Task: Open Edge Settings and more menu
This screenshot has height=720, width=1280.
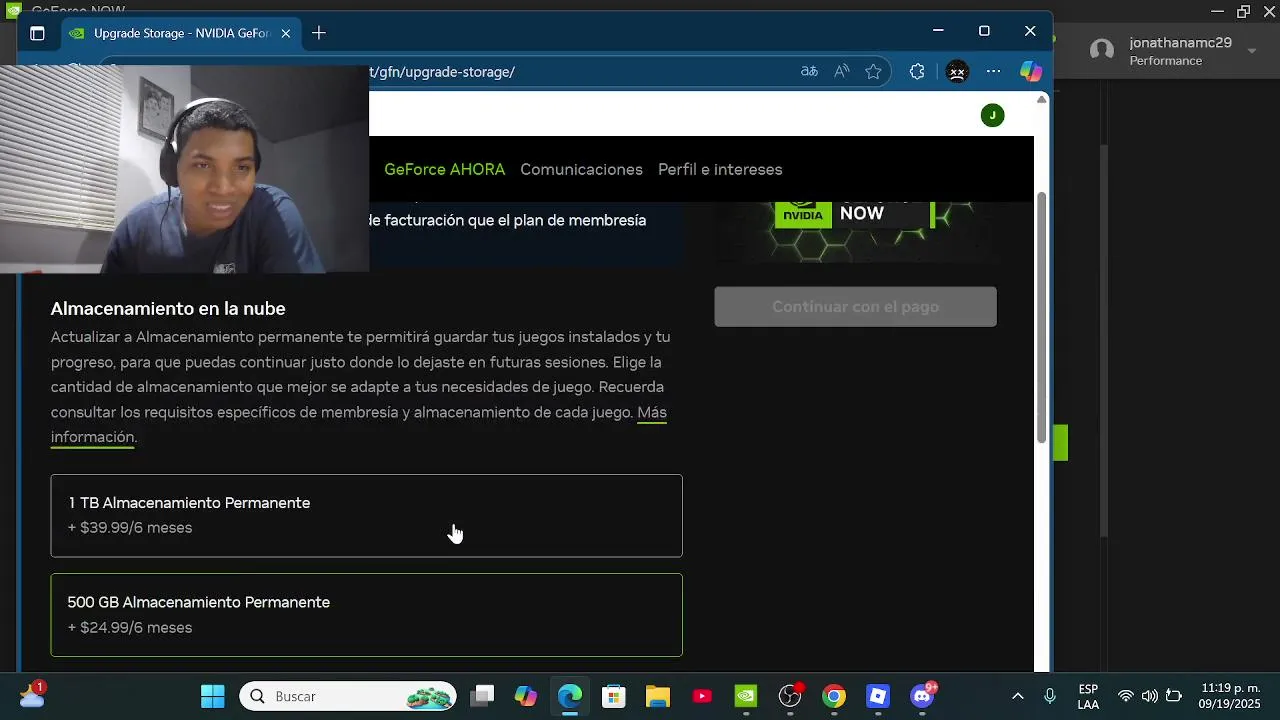Action: point(993,71)
